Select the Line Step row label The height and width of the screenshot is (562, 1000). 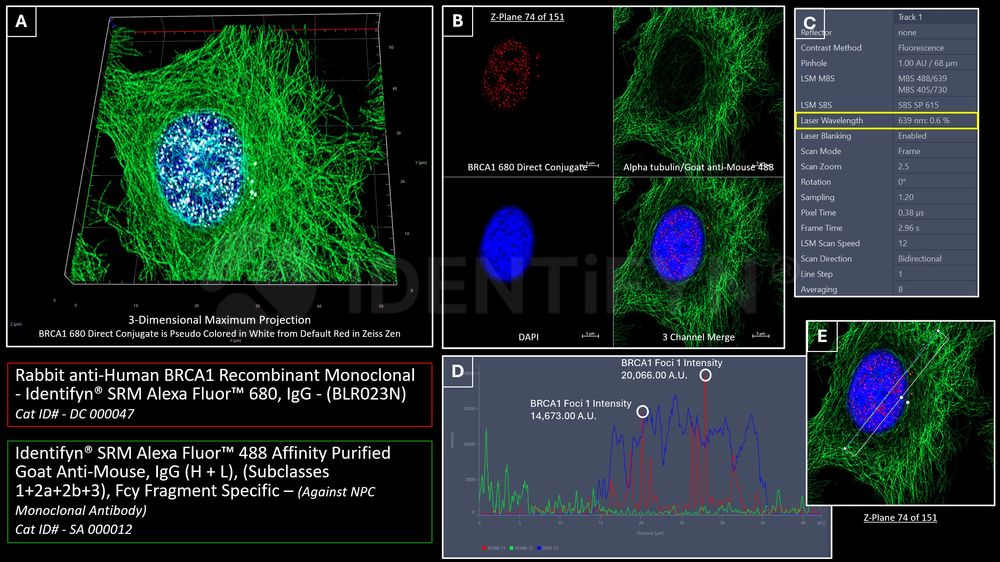point(816,274)
